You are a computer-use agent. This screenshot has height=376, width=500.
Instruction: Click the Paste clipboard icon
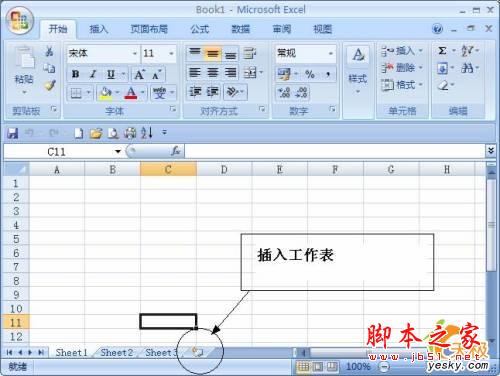[25, 57]
